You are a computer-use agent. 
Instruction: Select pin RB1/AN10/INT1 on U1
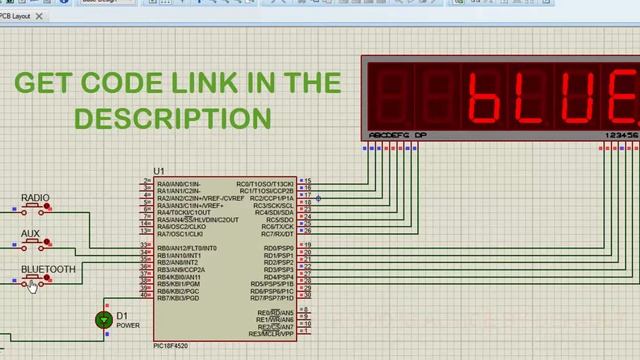tap(179, 256)
